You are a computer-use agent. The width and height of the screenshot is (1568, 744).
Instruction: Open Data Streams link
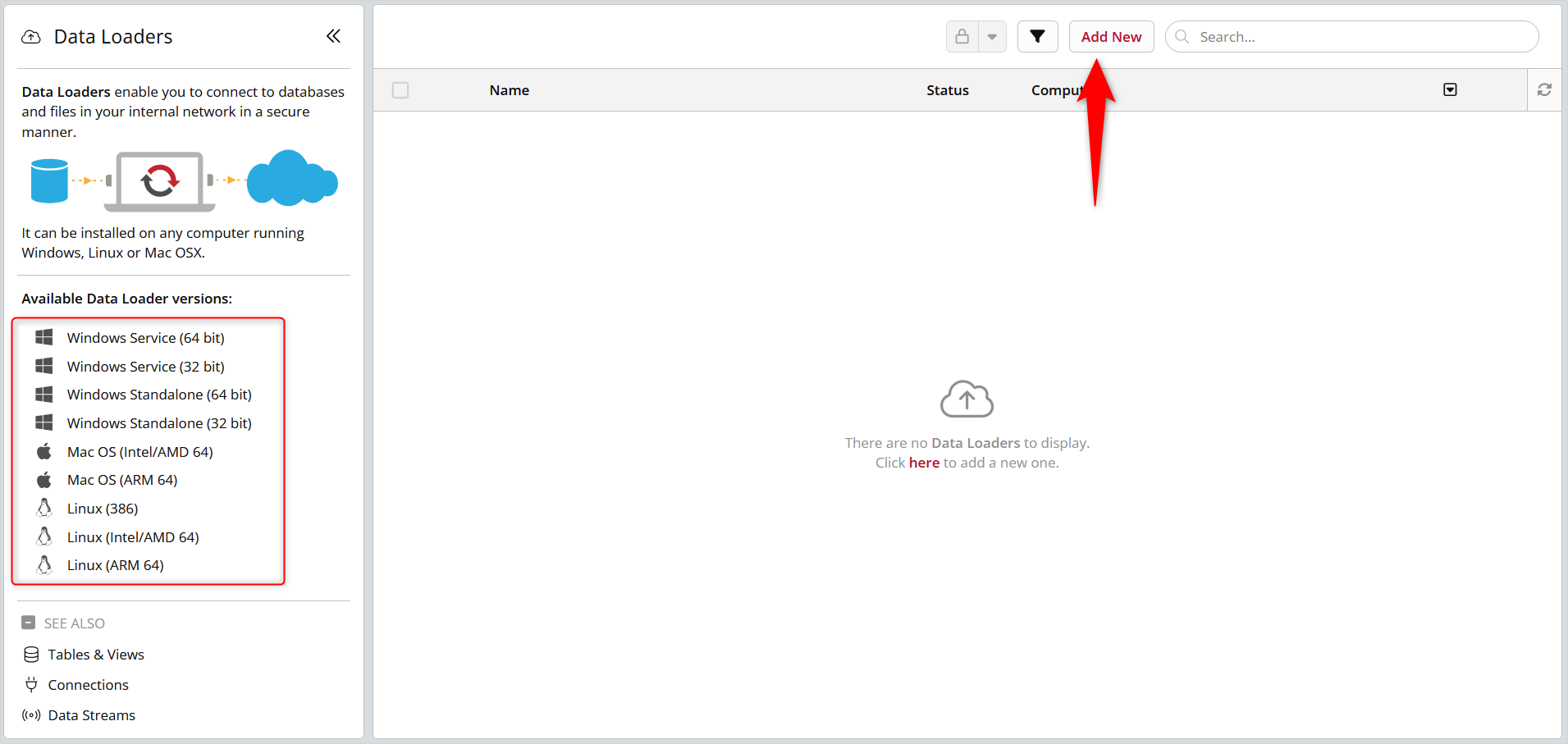[x=92, y=715]
